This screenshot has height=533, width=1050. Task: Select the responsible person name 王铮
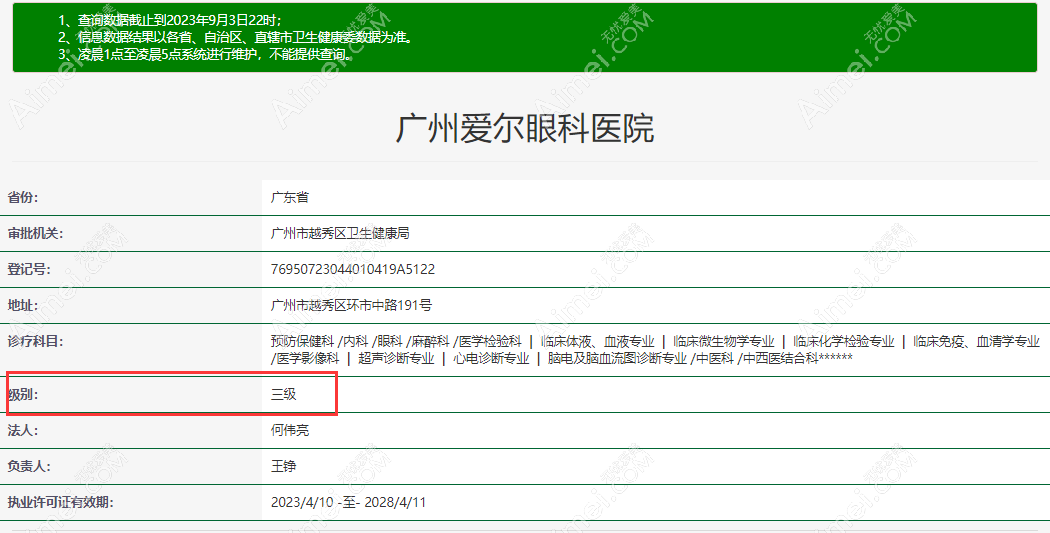283,467
